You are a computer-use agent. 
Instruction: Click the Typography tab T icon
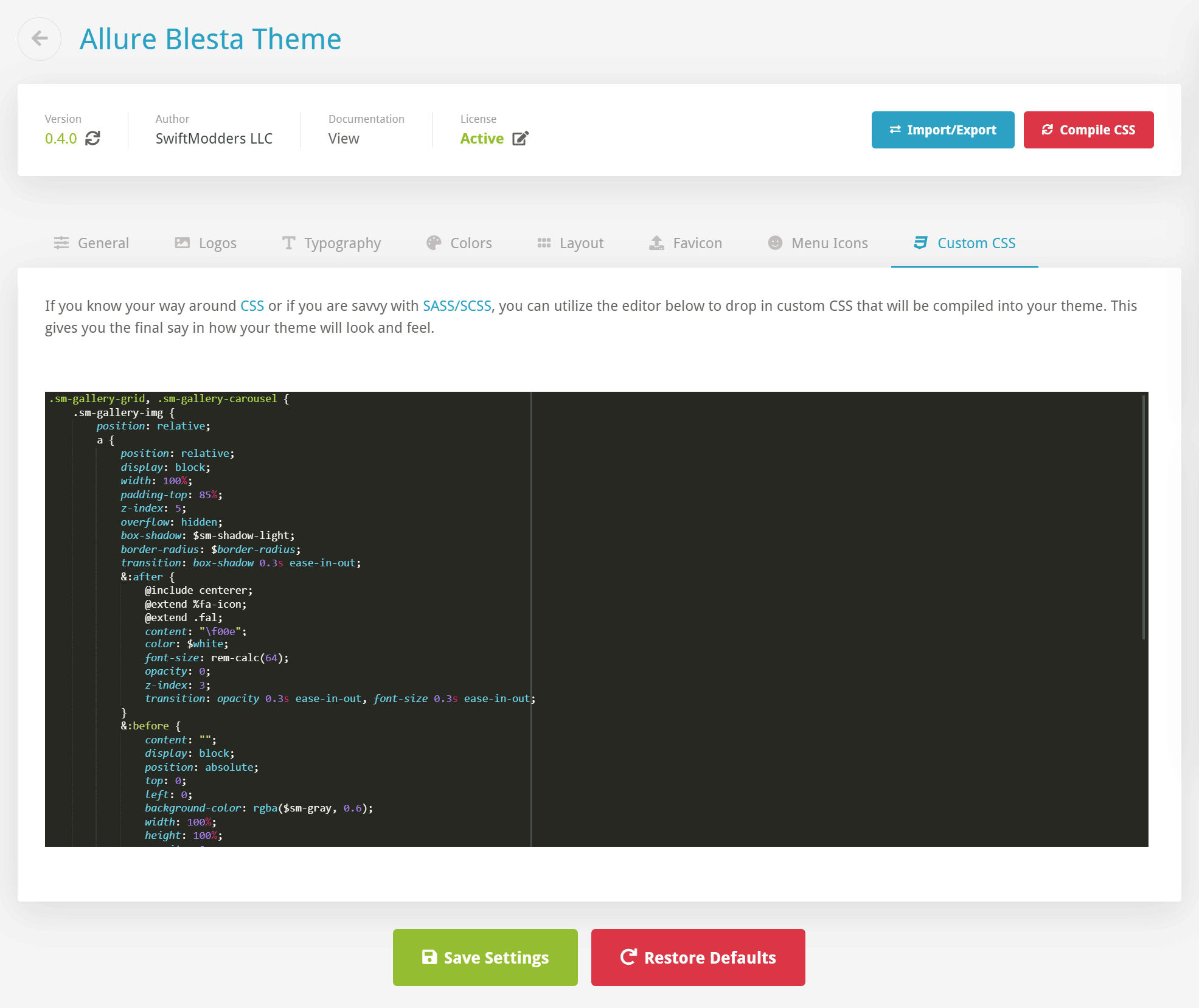click(x=288, y=243)
